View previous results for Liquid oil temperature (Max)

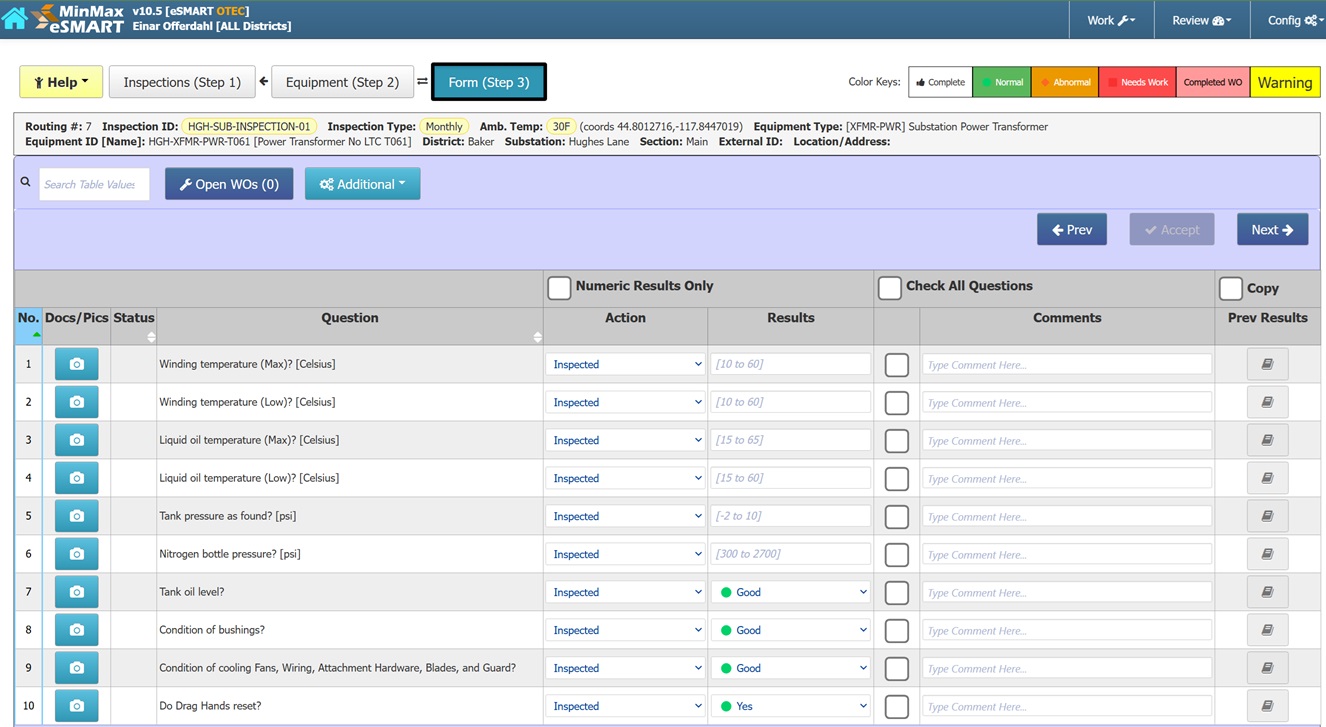tap(1267, 440)
